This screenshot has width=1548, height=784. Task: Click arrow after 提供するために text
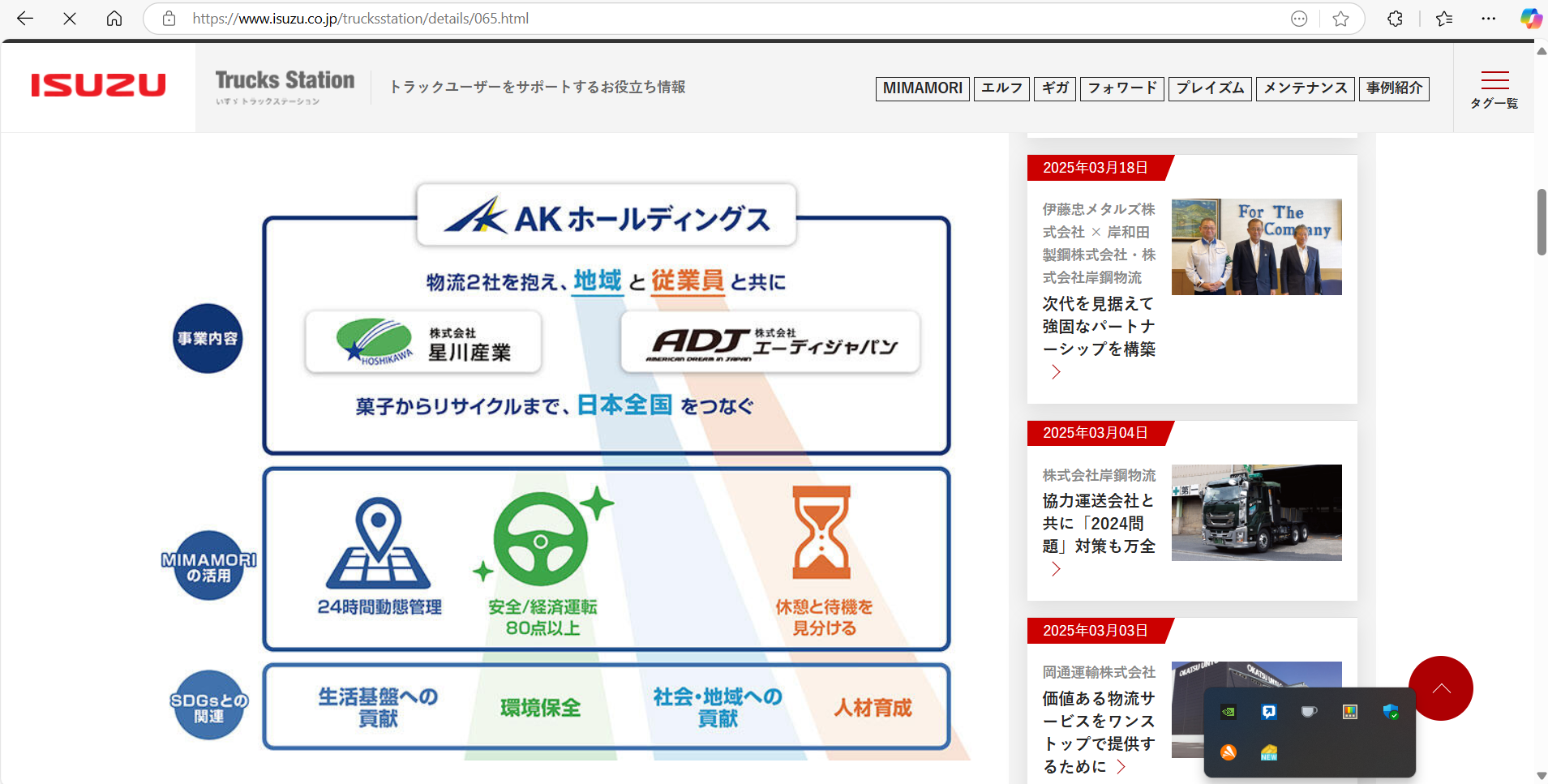click(1121, 767)
